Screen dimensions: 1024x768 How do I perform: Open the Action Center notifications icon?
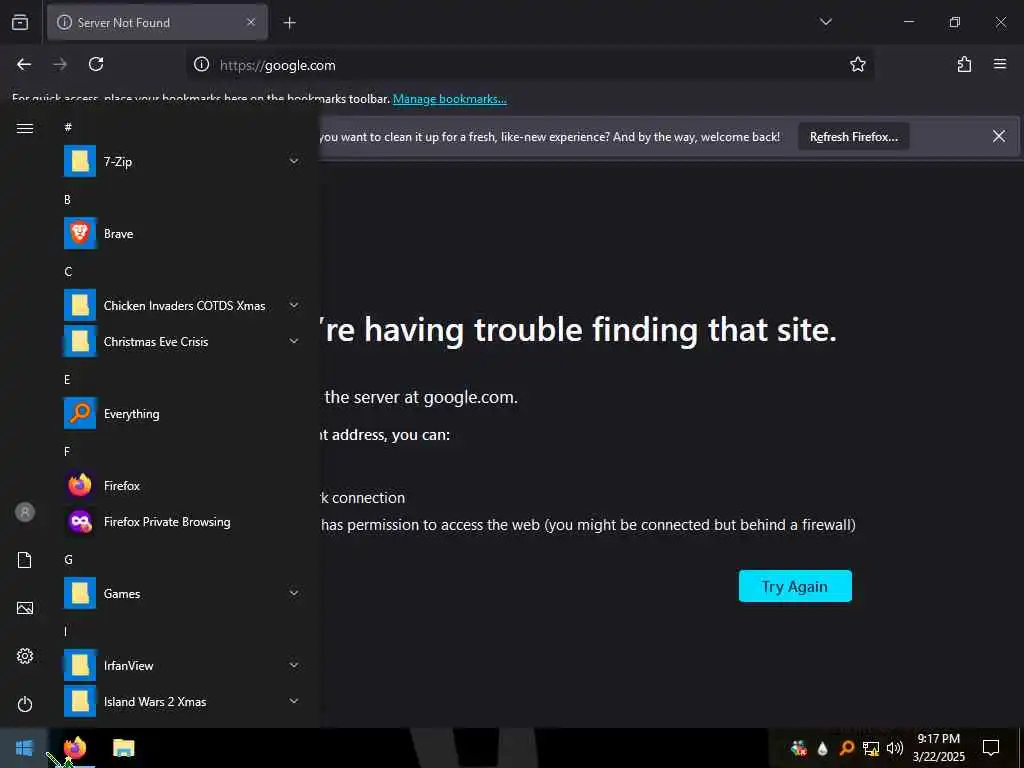[x=991, y=747]
